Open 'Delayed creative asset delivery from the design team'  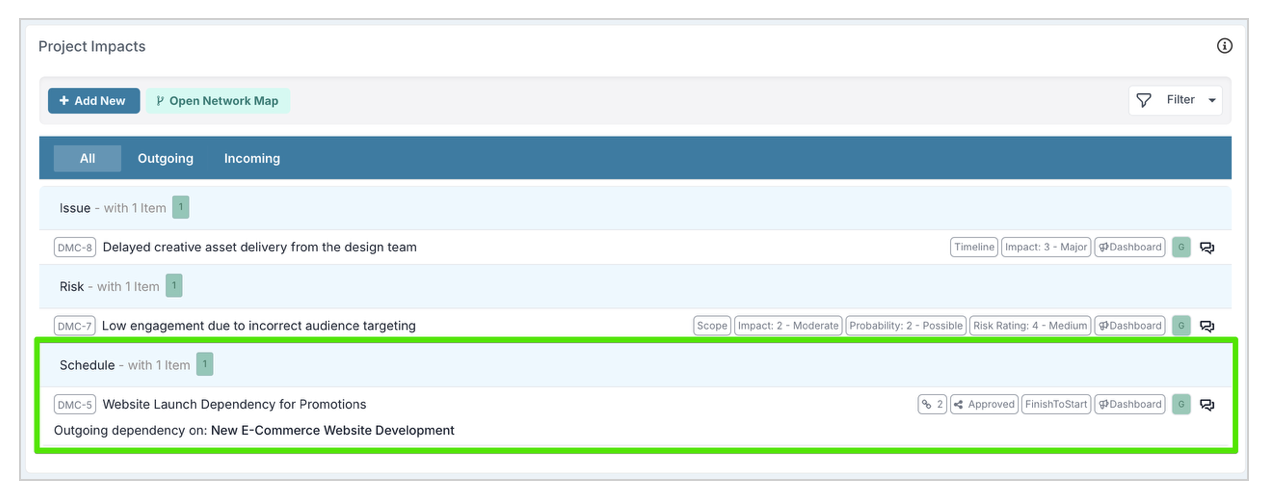coord(260,247)
